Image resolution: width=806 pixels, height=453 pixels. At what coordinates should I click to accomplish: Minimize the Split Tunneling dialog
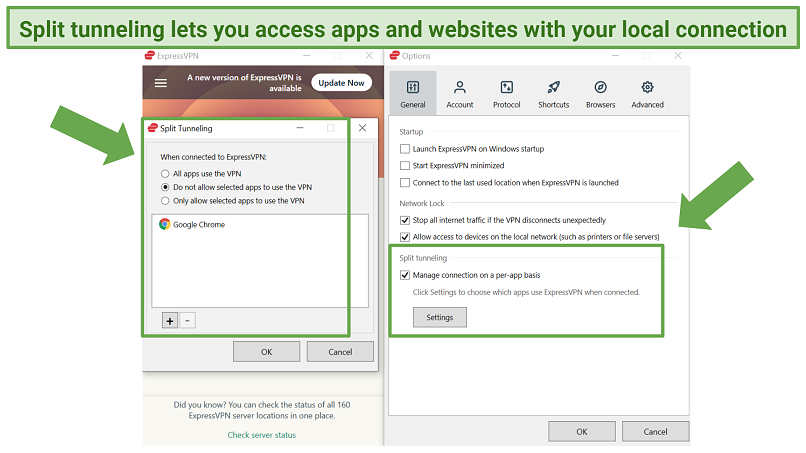(x=300, y=128)
